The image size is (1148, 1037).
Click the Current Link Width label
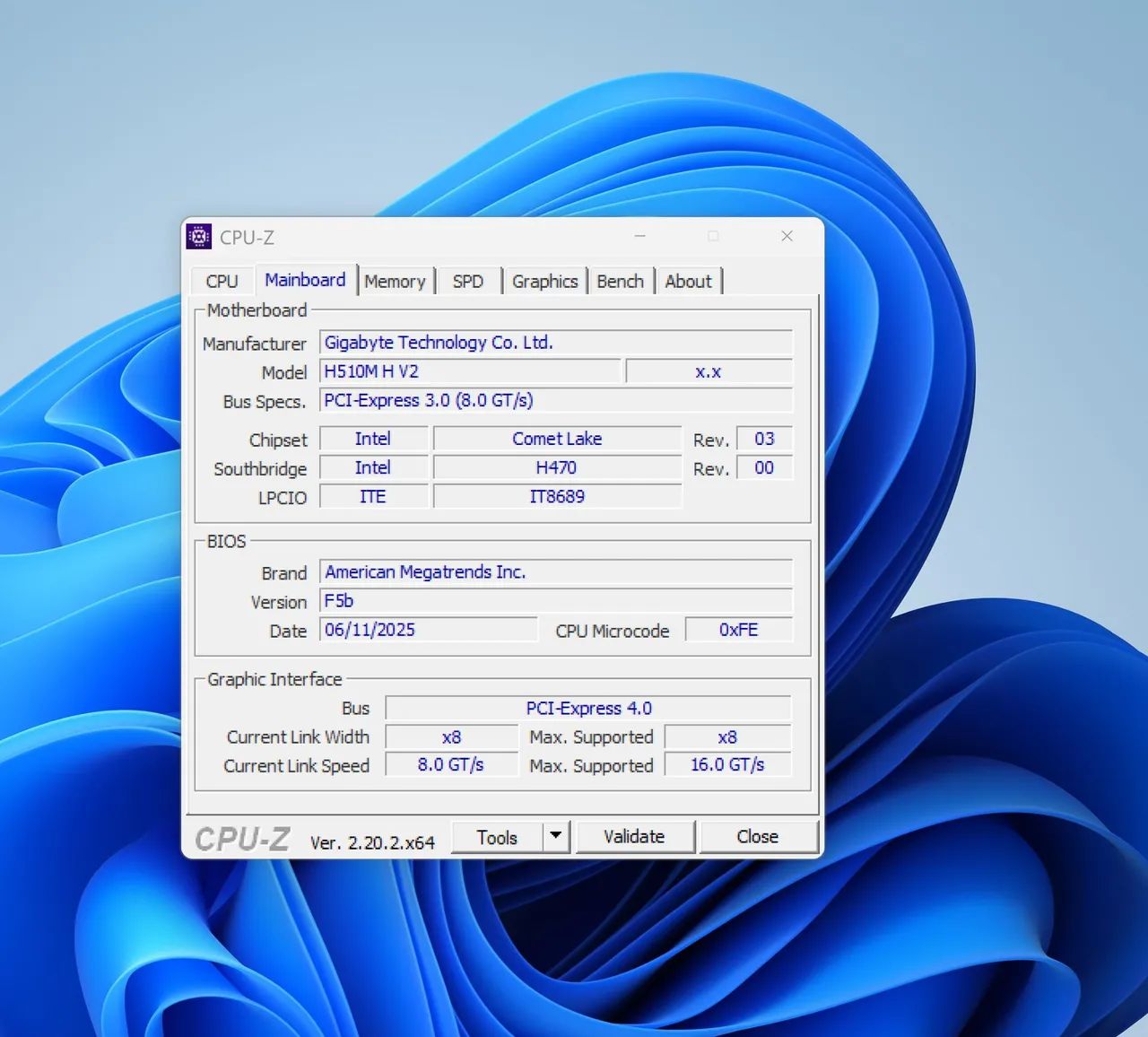click(298, 737)
